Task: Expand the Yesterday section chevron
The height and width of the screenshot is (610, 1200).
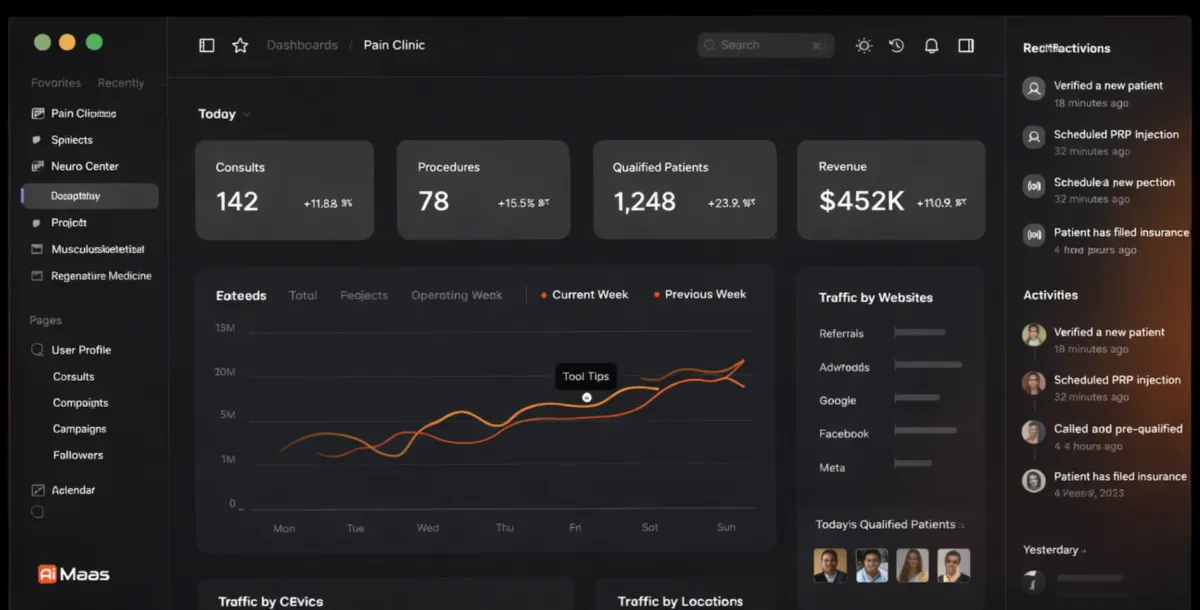Action: click(1083, 551)
